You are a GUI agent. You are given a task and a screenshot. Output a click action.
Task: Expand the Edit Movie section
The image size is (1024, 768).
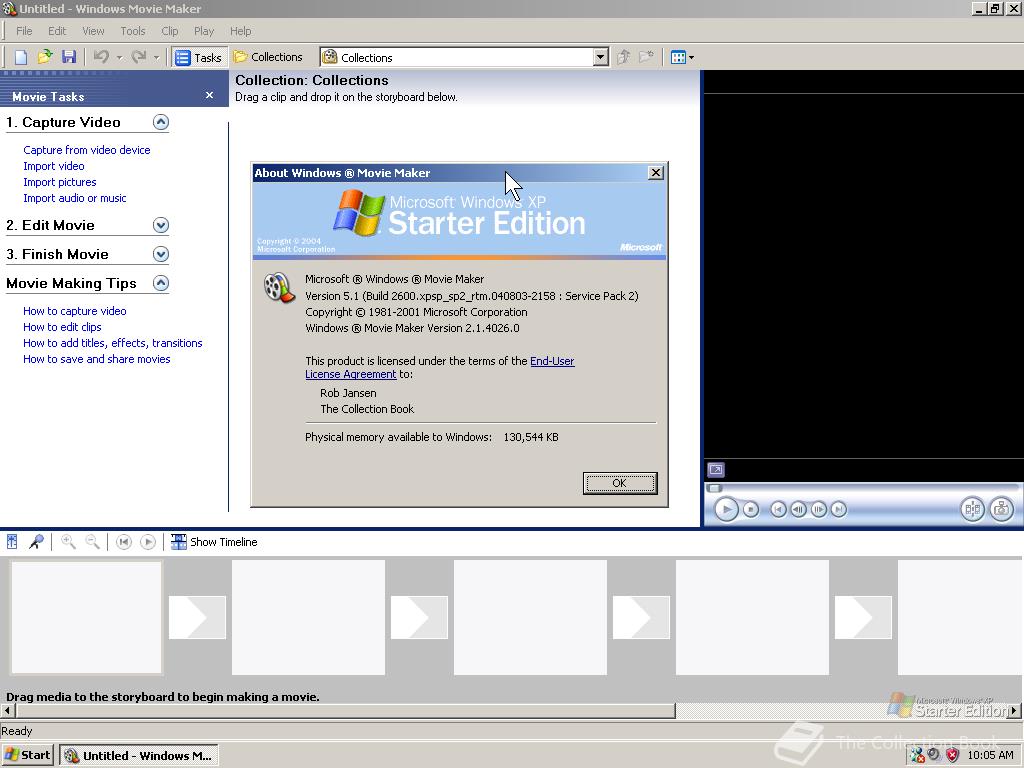pos(161,225)
